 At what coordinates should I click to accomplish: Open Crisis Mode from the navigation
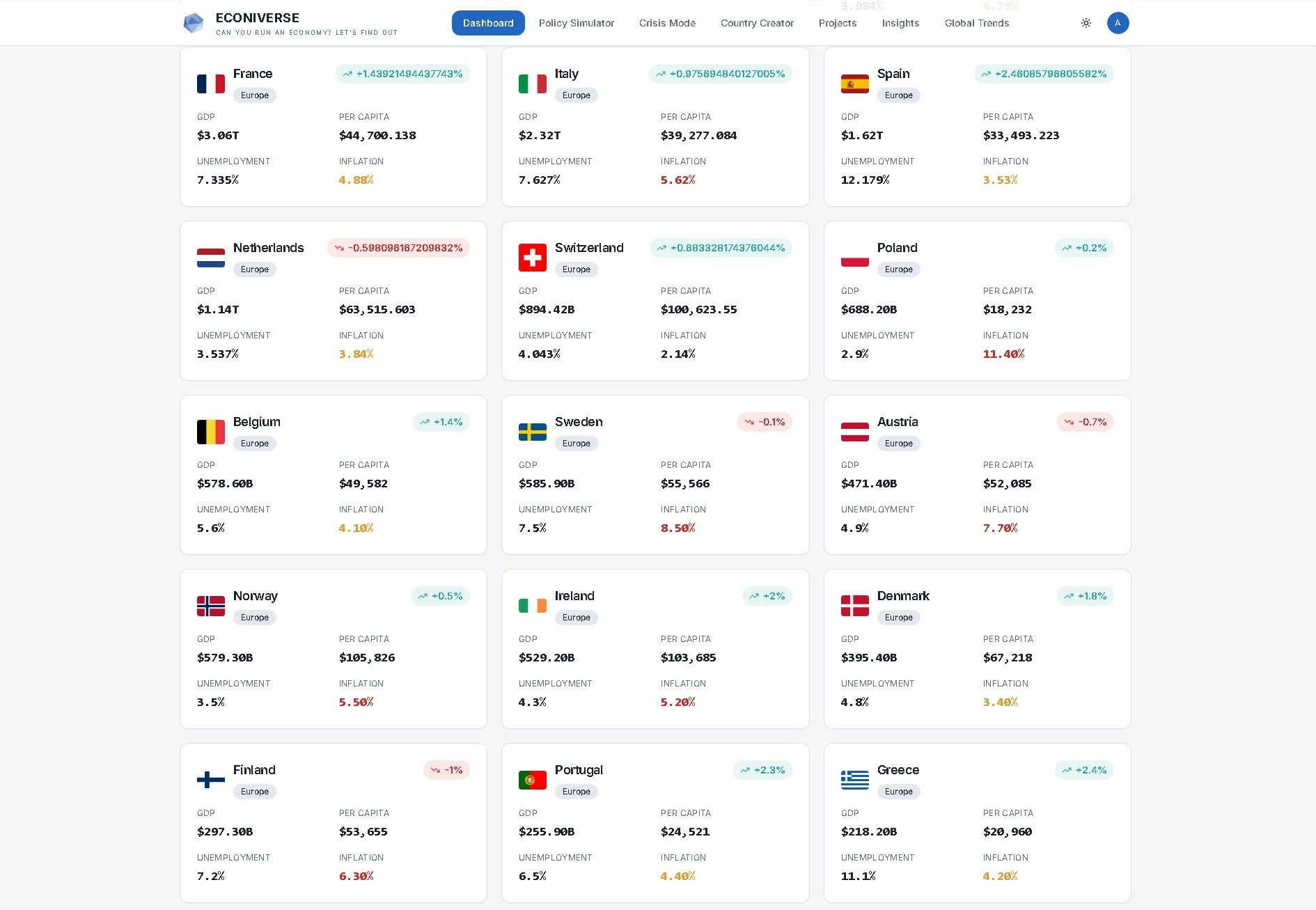click(666, 23)
